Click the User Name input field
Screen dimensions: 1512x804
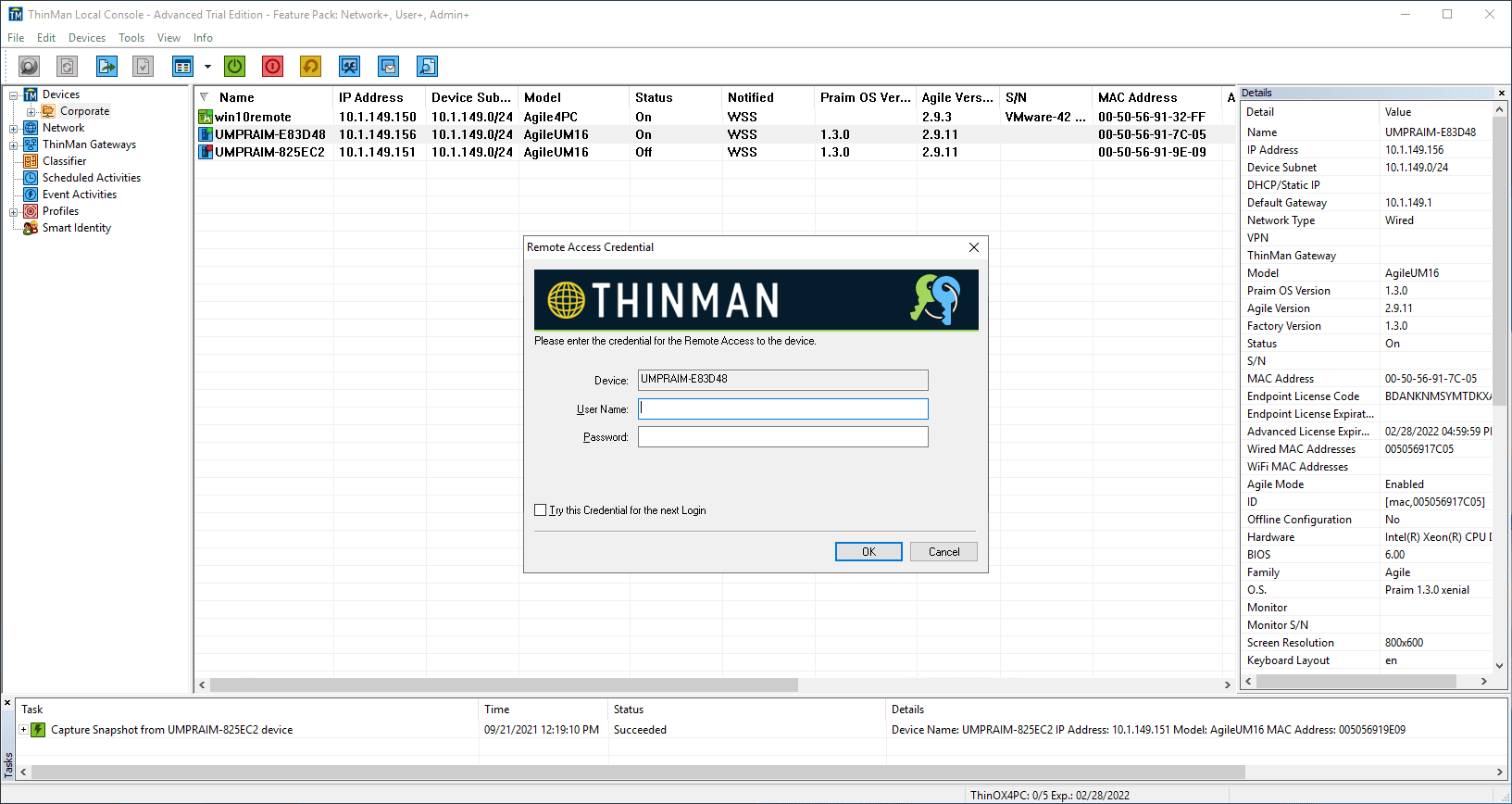(783, 408)
